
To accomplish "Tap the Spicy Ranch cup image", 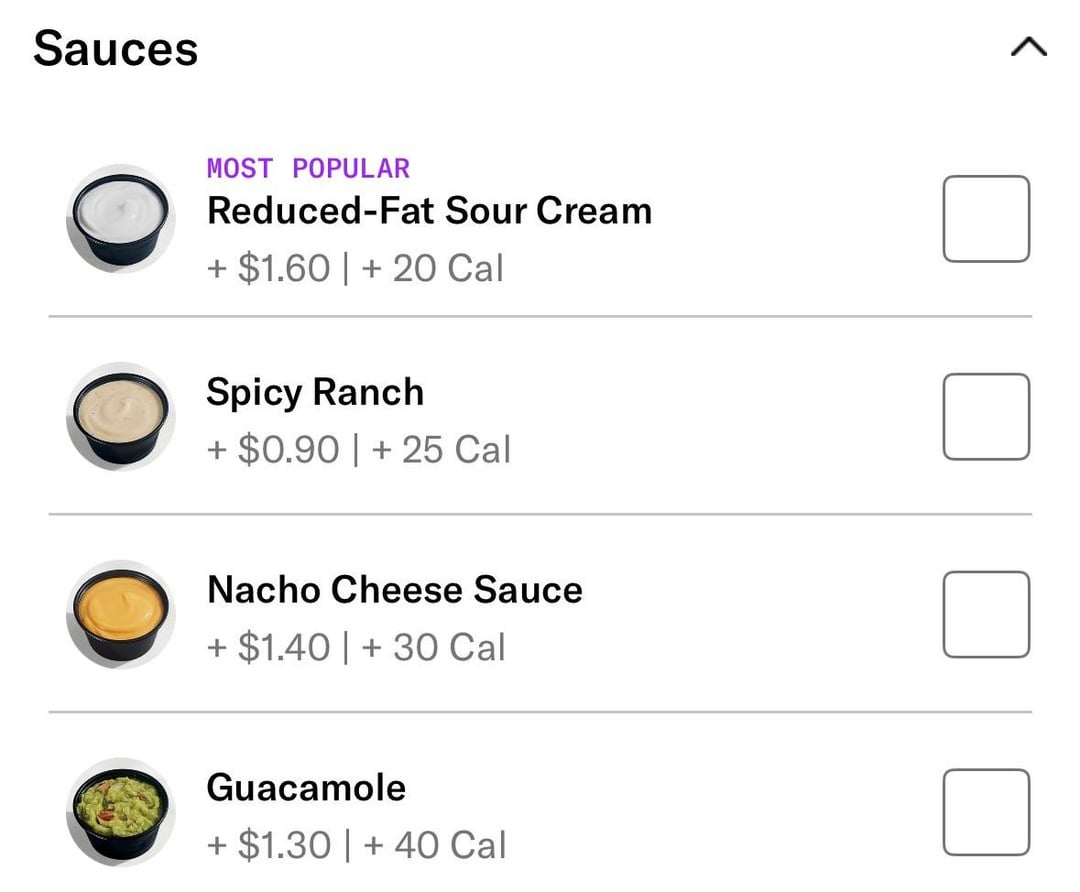I will (x=121, y=416).
